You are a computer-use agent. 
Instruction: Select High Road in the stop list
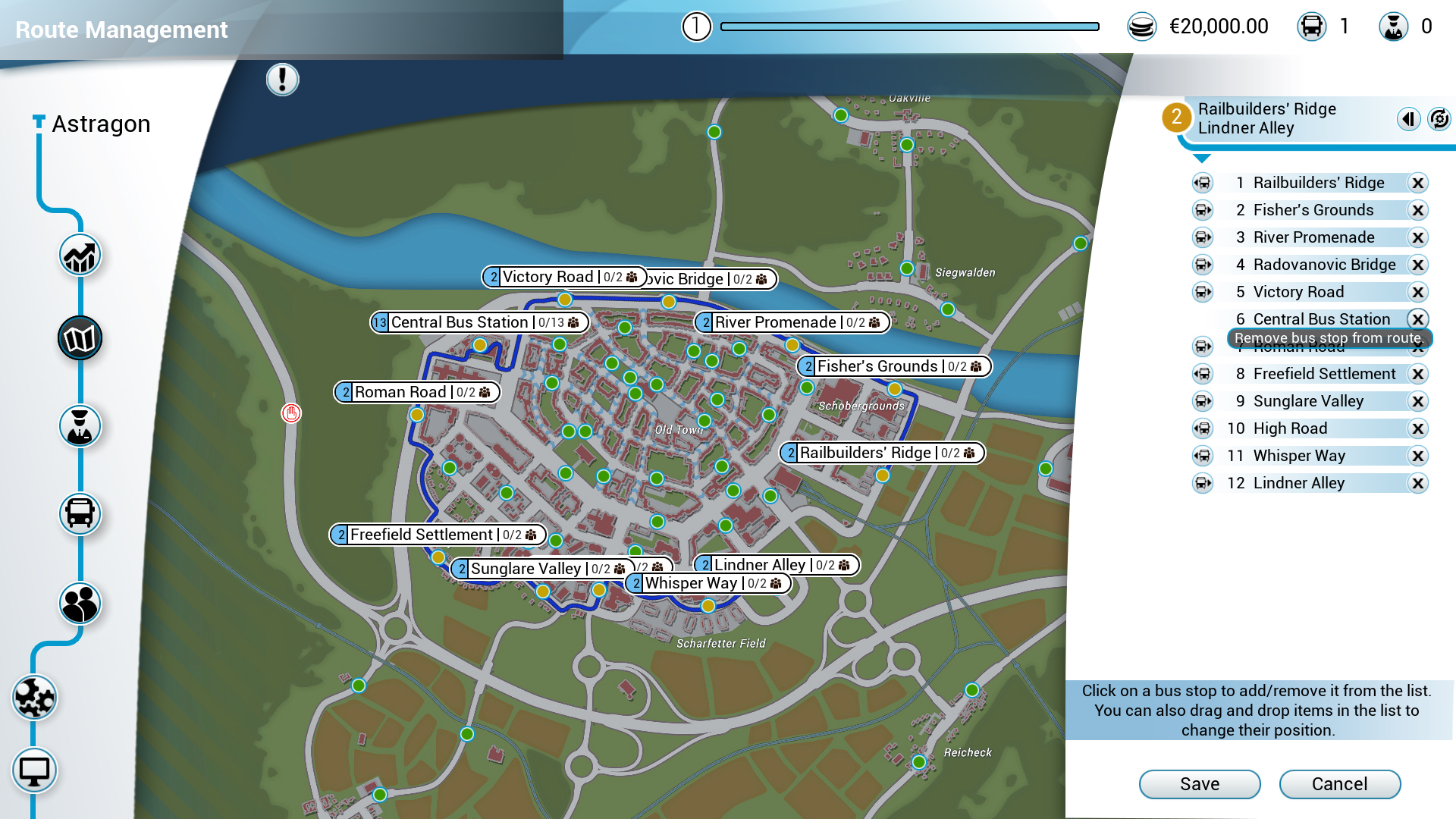coord(1289,428)
